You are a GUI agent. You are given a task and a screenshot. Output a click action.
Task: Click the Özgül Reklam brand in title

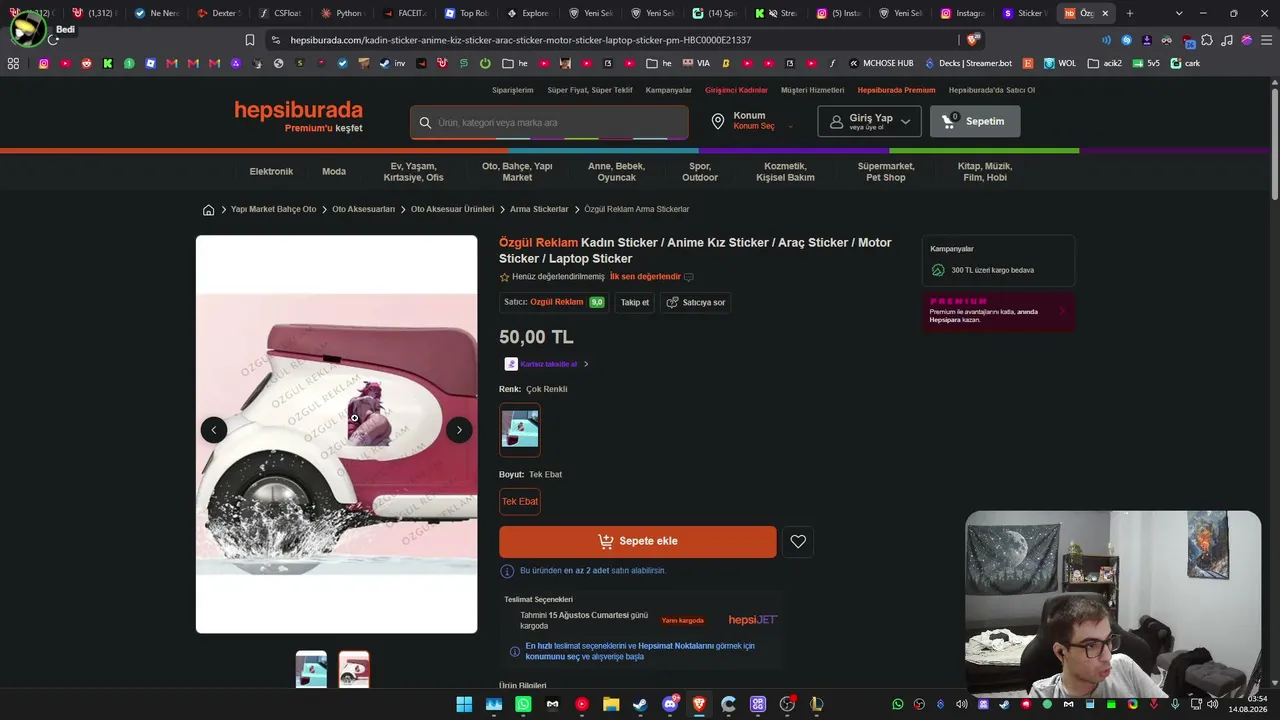pyautogui.click(x=538, y=242)
